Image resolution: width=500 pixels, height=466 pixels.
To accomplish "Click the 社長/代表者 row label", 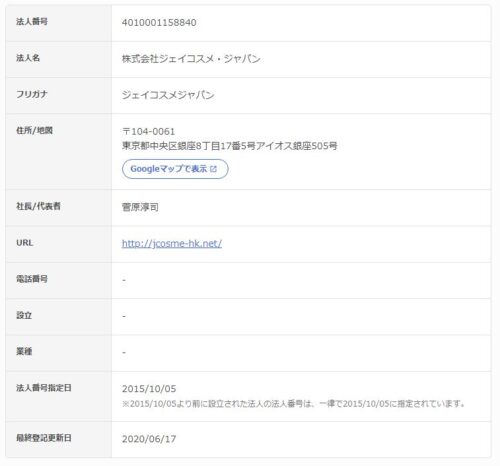I will (x=38, y=206).
